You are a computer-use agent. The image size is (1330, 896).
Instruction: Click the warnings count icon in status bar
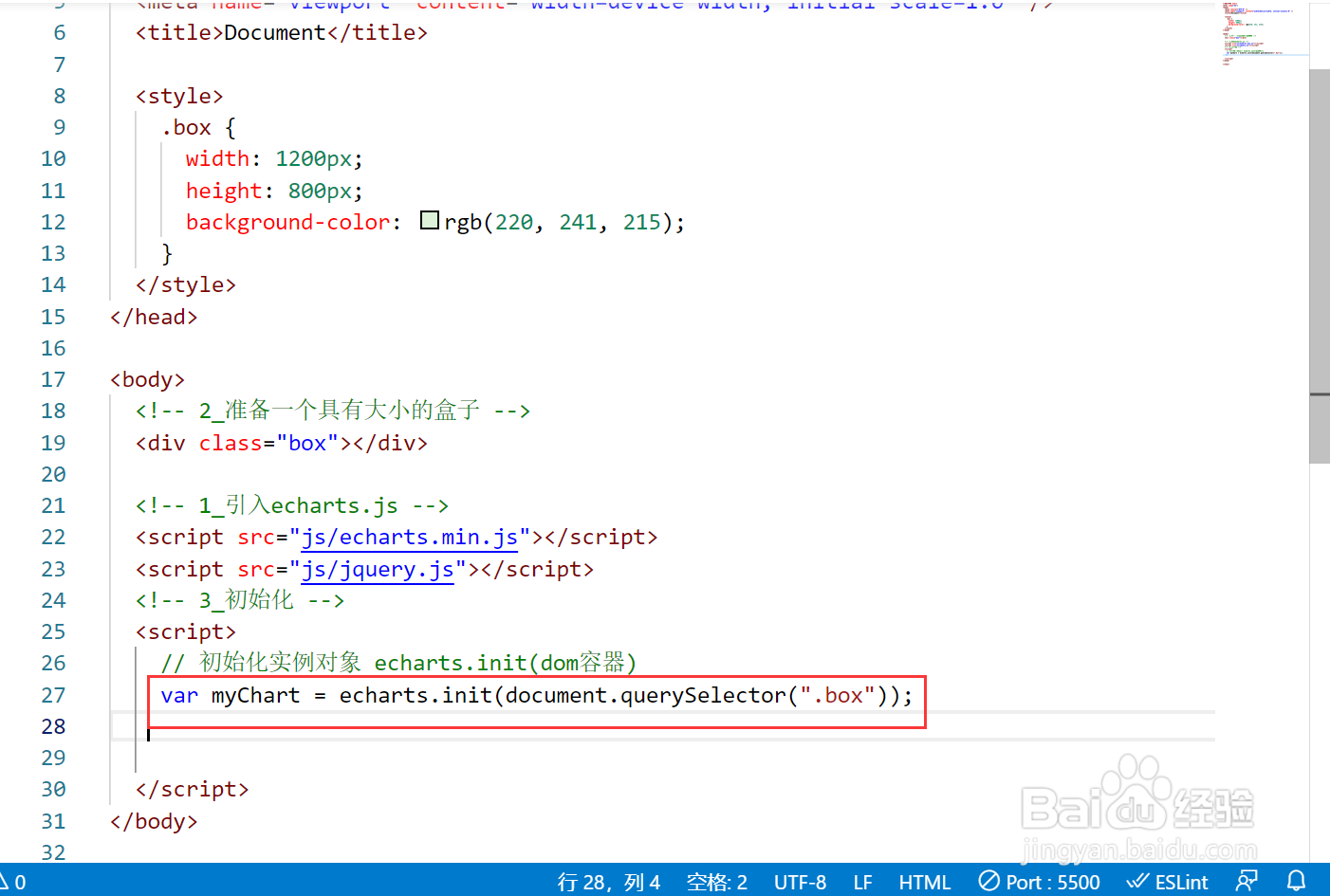coord(11,882)
